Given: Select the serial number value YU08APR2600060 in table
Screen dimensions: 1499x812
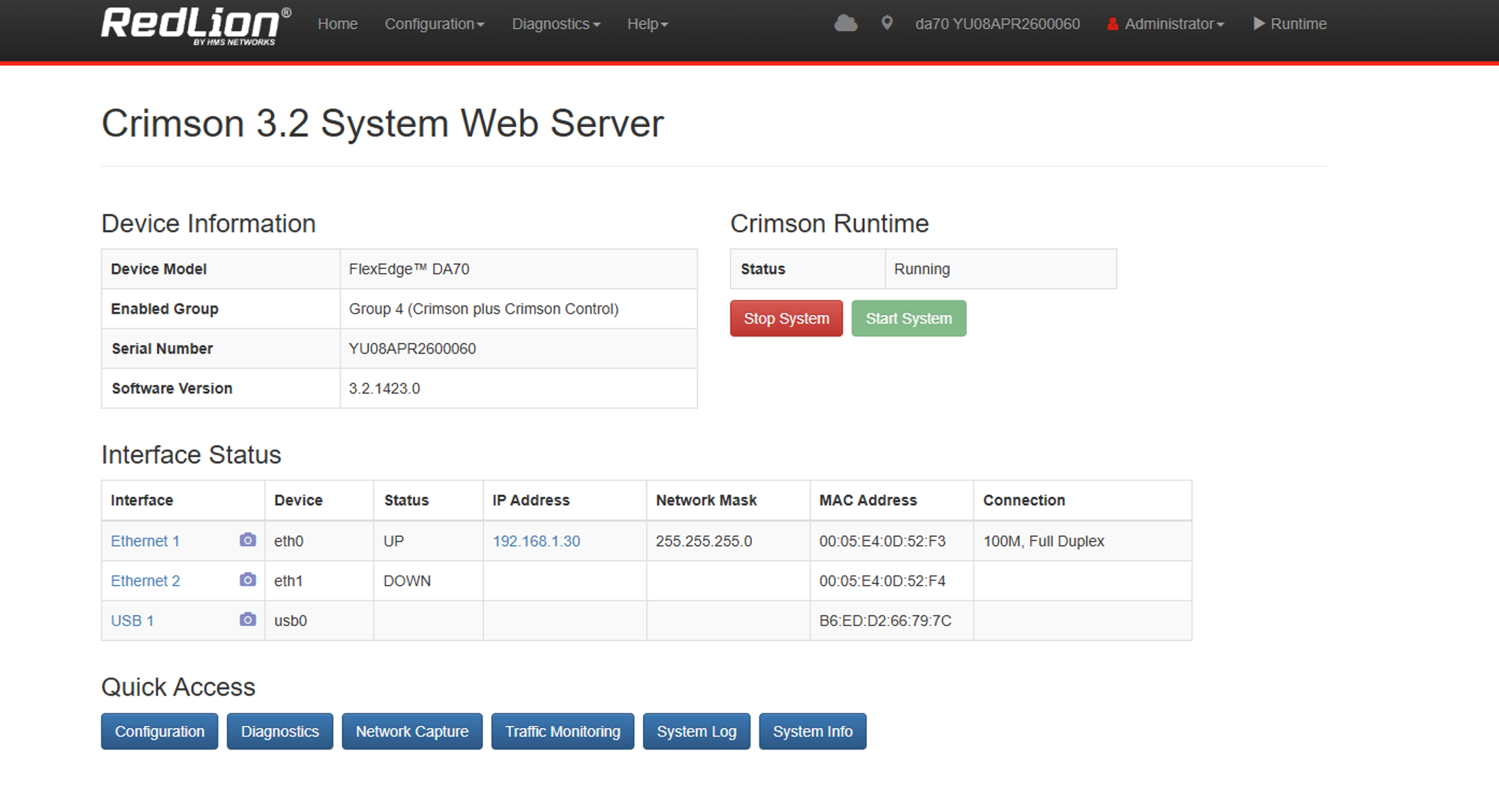Looking at the screenshot, I should [412, 349].
